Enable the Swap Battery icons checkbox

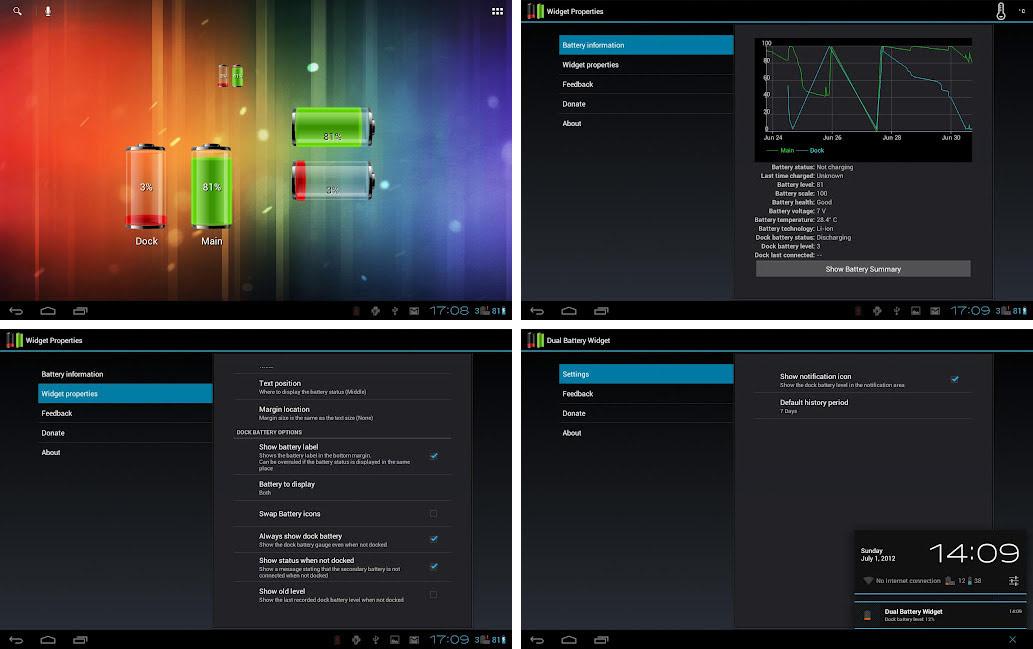pos(433,514)
